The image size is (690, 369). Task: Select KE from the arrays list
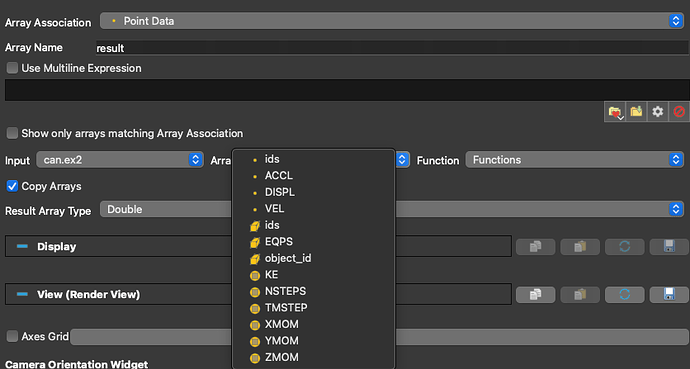tap(313, 275)
